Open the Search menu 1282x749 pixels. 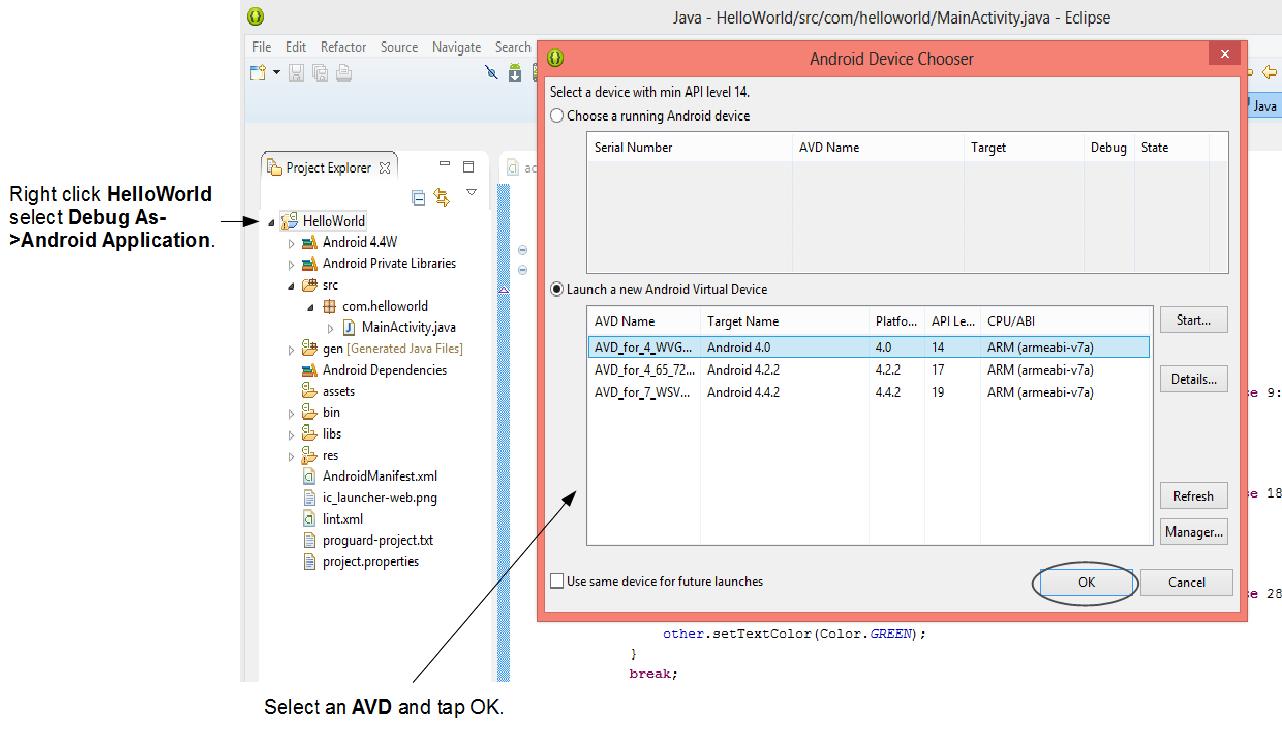[x=513, y=47]
